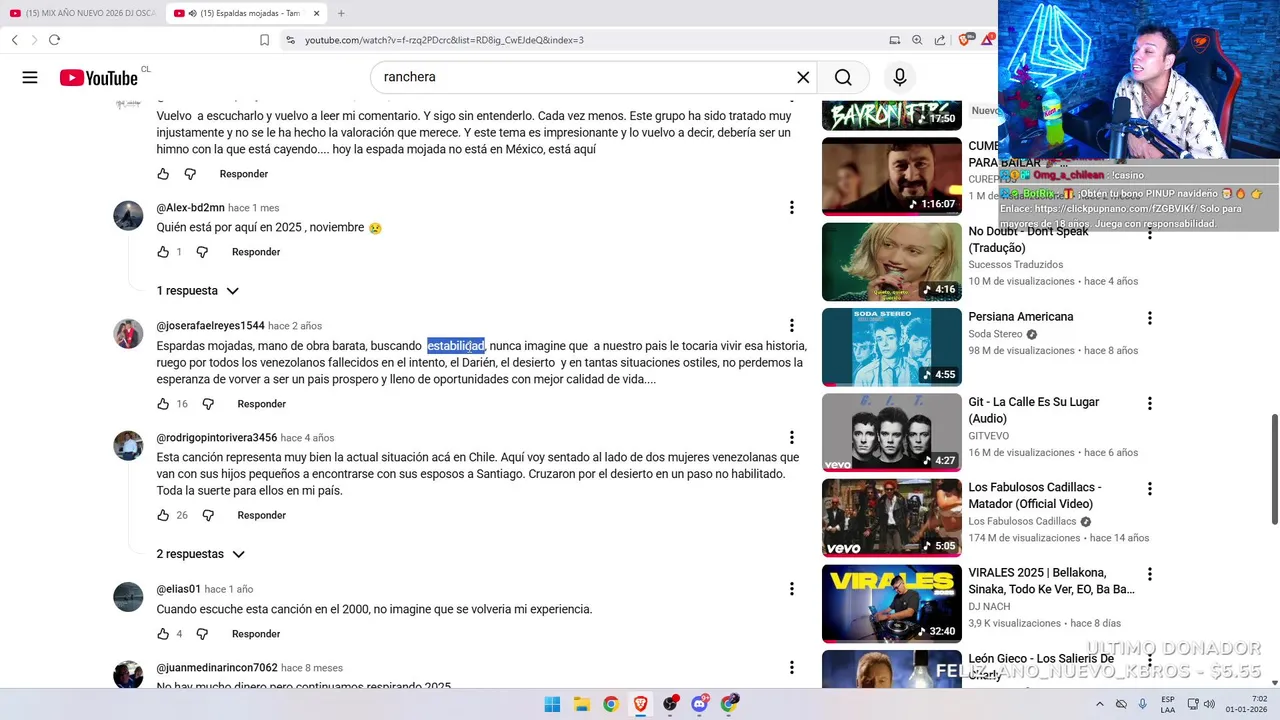Image resolution: width=1280 pixels, height=720 pixels.
Task: Click the page vertical scrollbar thumb
Action: [x=1273, y=467]
